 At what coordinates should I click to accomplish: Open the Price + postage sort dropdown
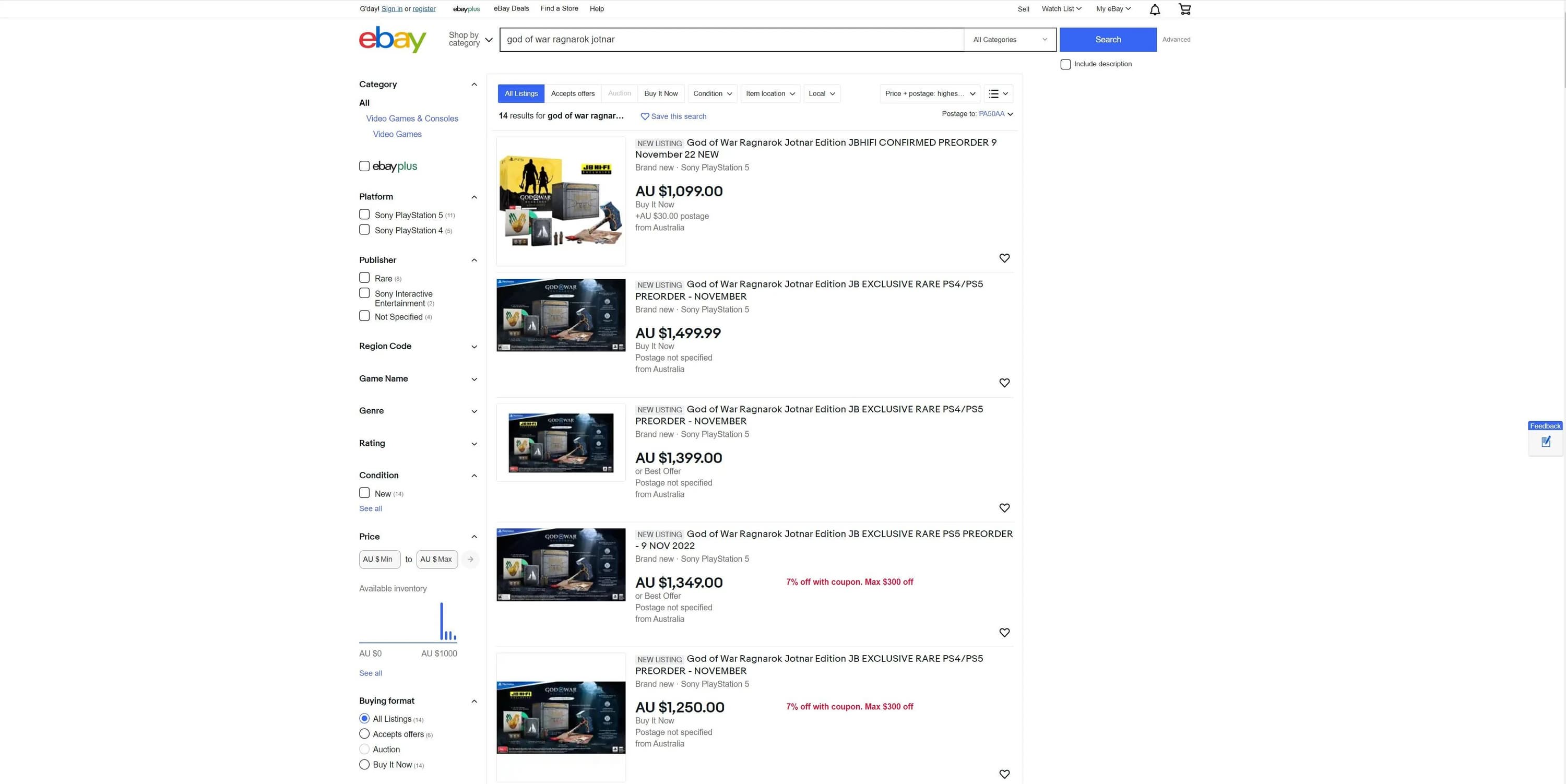click(930, 93)
